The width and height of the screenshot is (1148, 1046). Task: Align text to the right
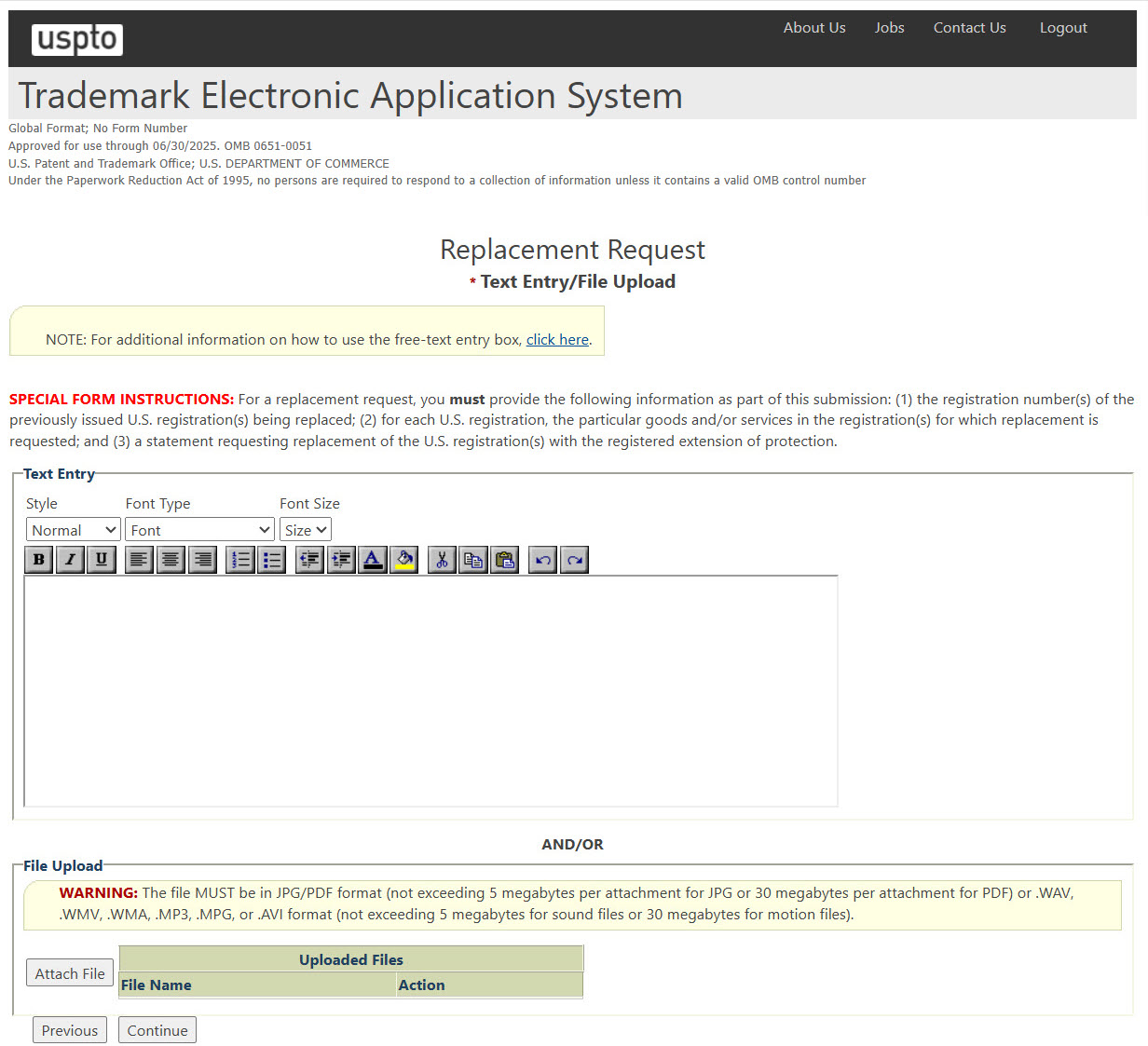[202, 560]
